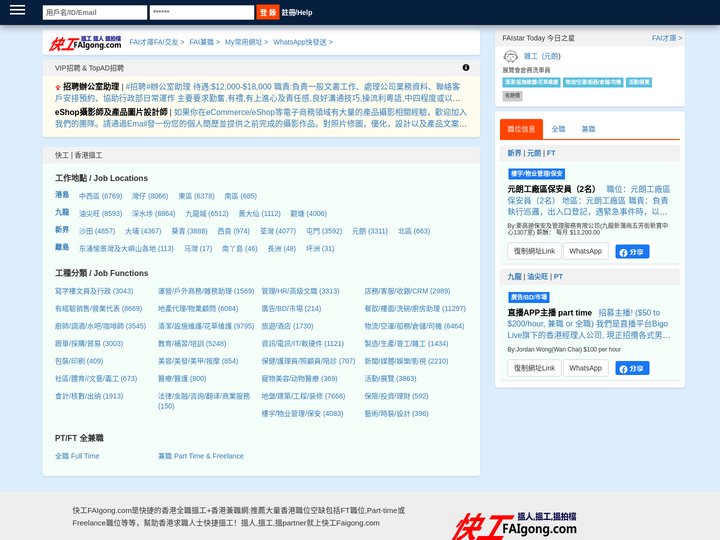
Task: Select location 長洲 (48)
Action: click(282, 248)
